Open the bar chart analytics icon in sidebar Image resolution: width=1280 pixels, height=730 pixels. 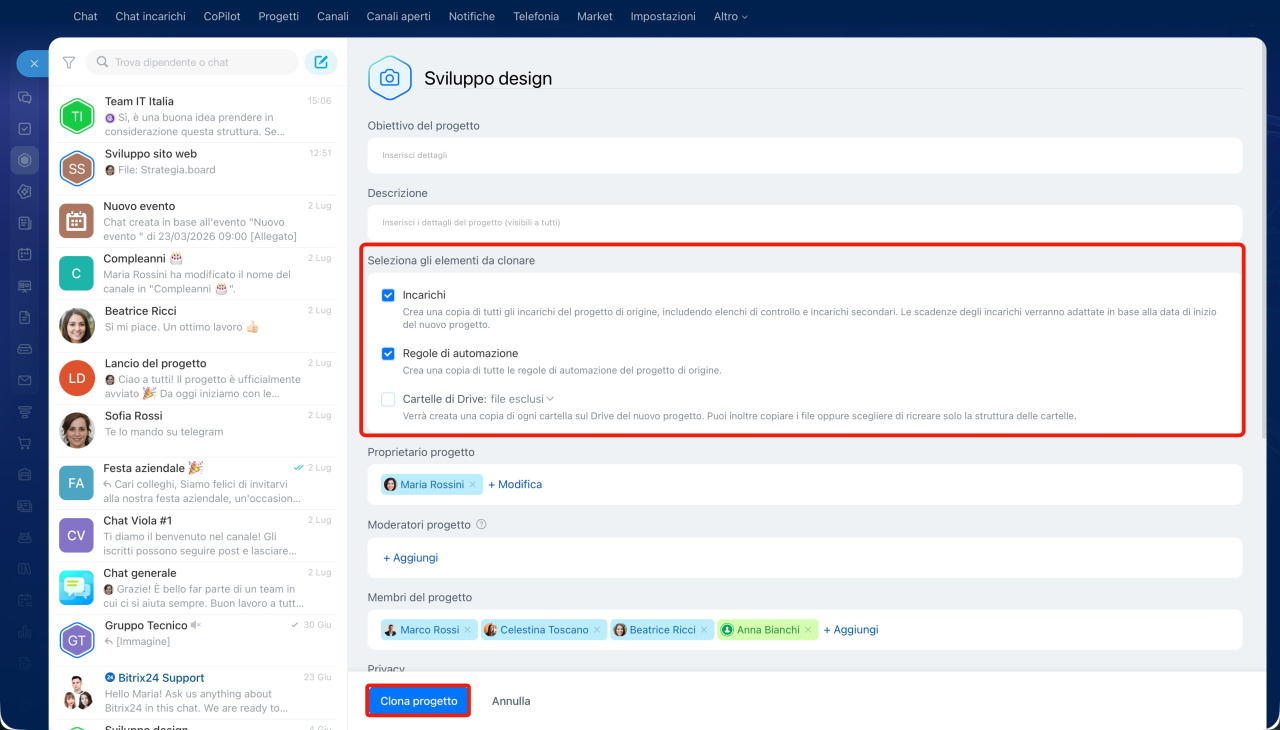click(x=25, y=631)
